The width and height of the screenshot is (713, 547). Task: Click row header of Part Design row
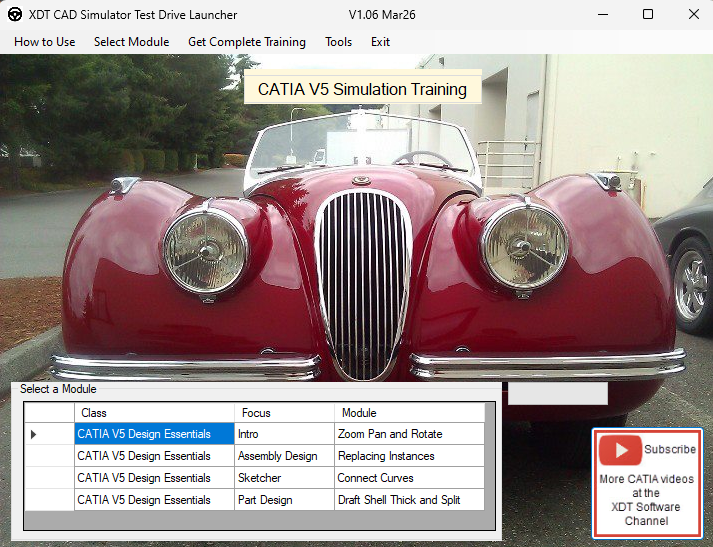(x=49, y=500)
